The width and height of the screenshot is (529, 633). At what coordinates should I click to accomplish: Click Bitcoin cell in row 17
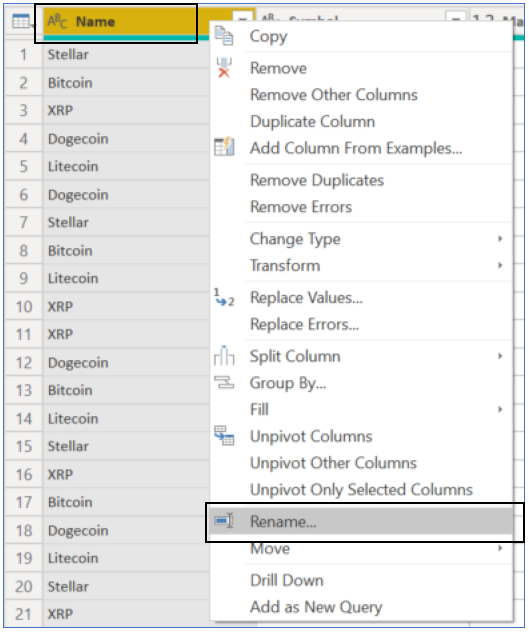point(126,502)
